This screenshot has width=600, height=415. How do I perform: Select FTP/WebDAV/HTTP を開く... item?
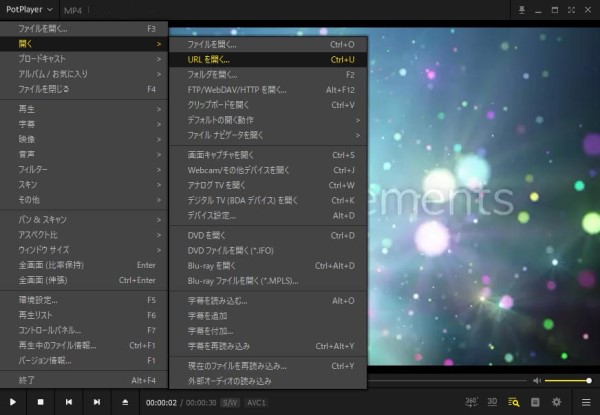(x=268, y=90)
